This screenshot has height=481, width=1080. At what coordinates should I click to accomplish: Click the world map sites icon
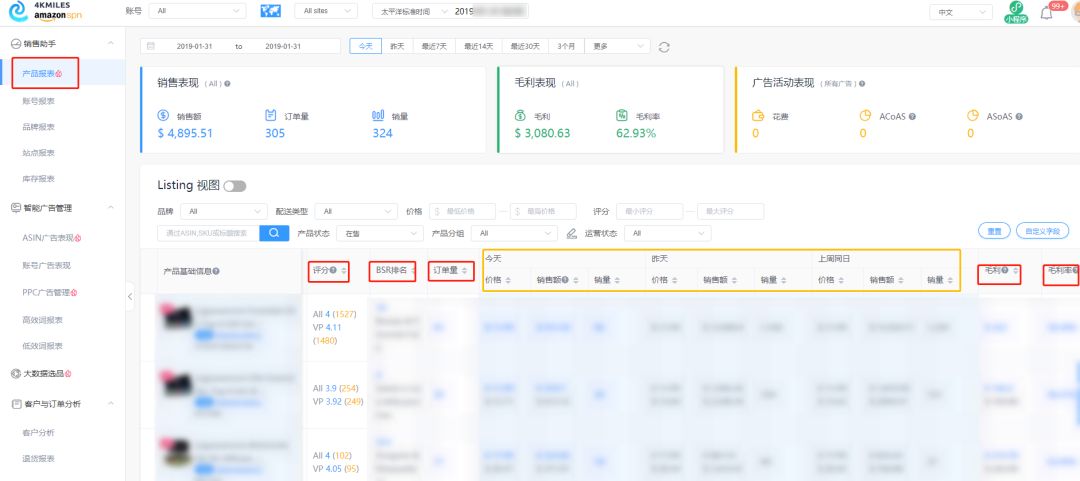(269, 11)
